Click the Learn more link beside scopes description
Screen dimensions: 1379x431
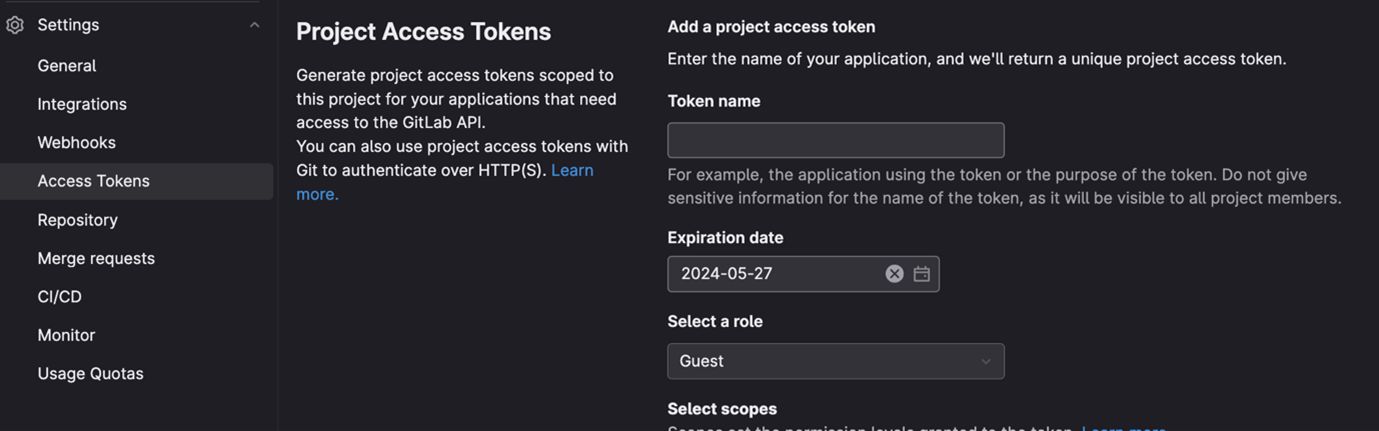coord(1124,428)
